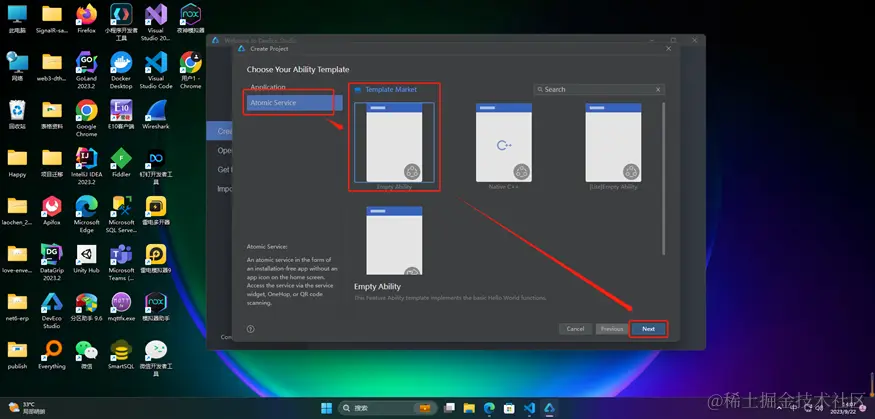
Task: Open the 微信 WeChat shortcut
Action: point(86,354)
